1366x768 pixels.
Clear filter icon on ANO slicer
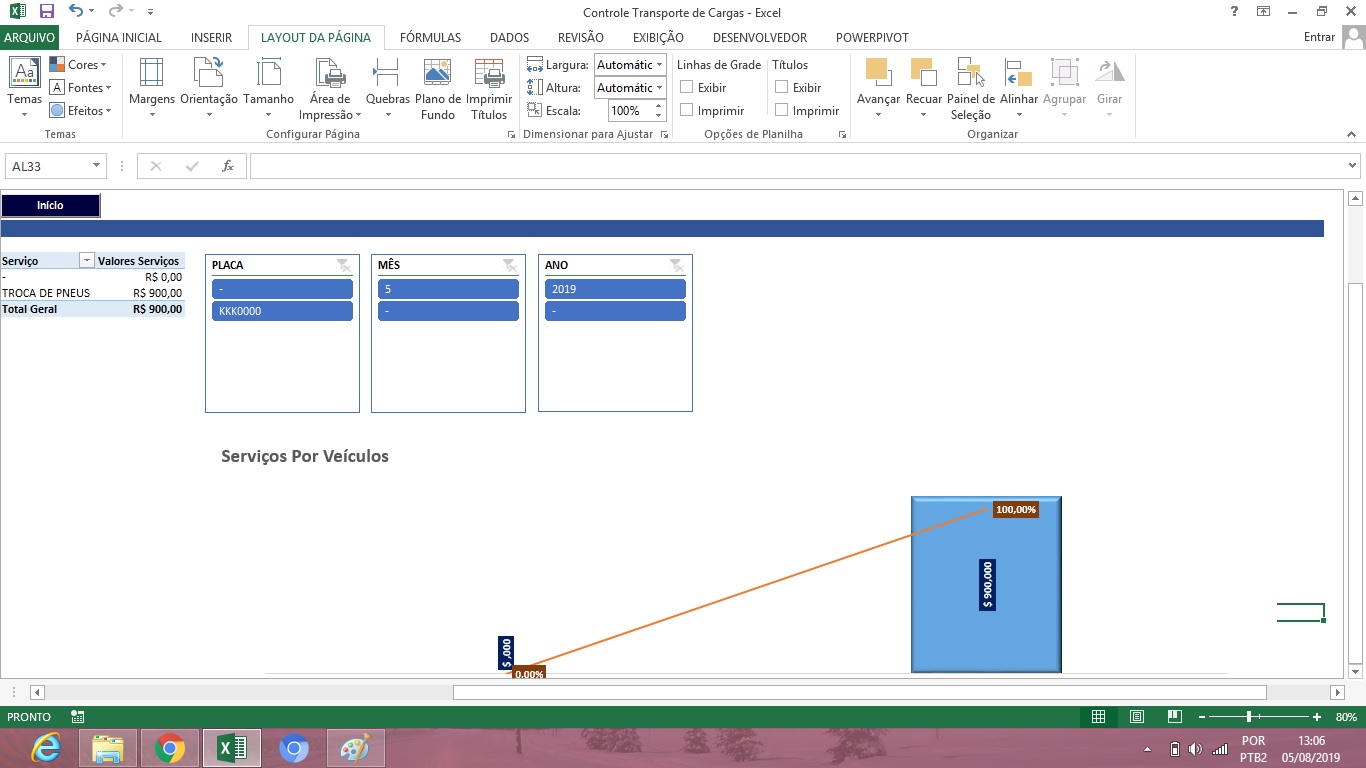(677, 265)
